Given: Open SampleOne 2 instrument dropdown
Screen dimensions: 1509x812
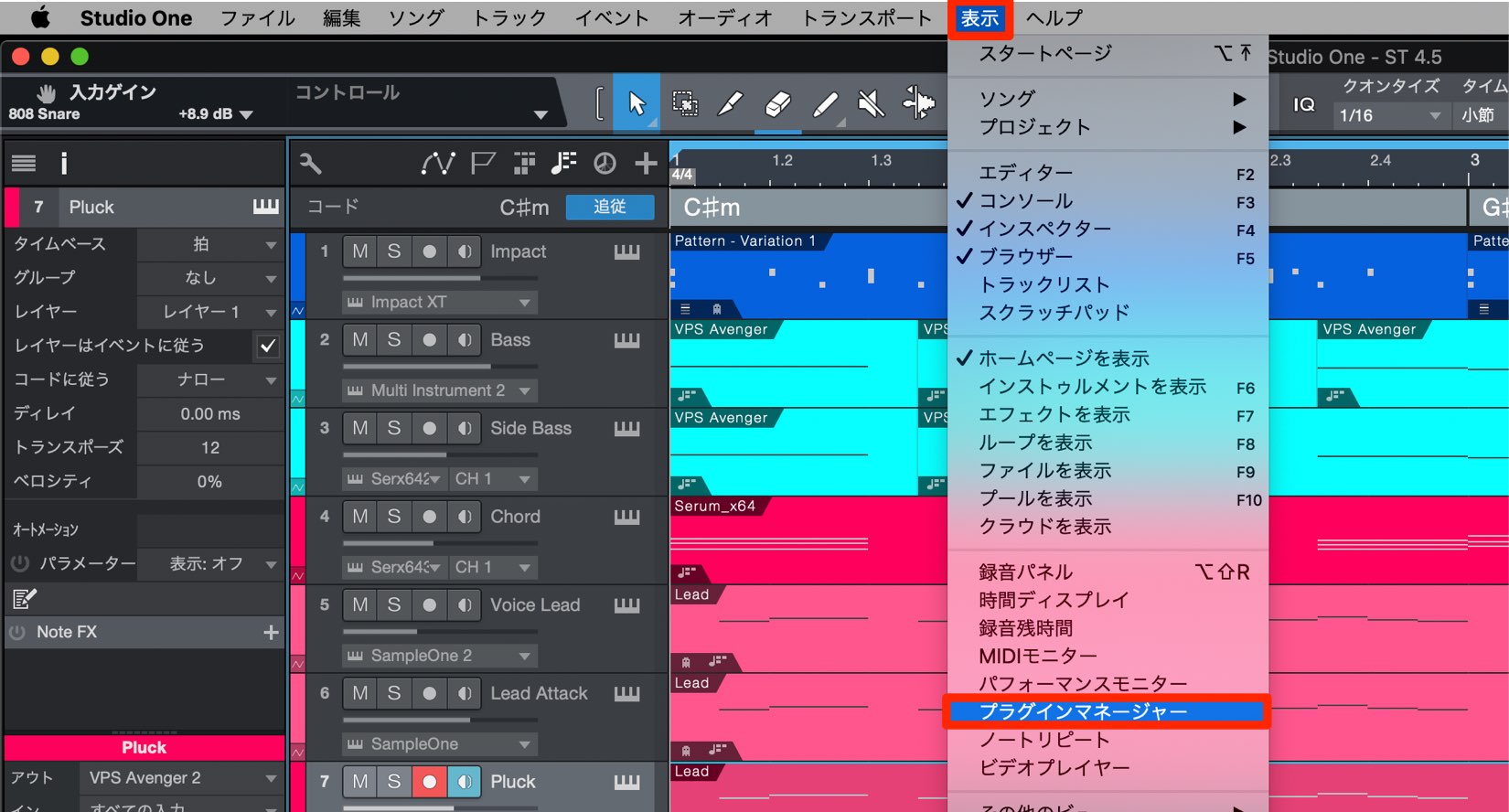Looking at the screenshot, I should [440, 656].
